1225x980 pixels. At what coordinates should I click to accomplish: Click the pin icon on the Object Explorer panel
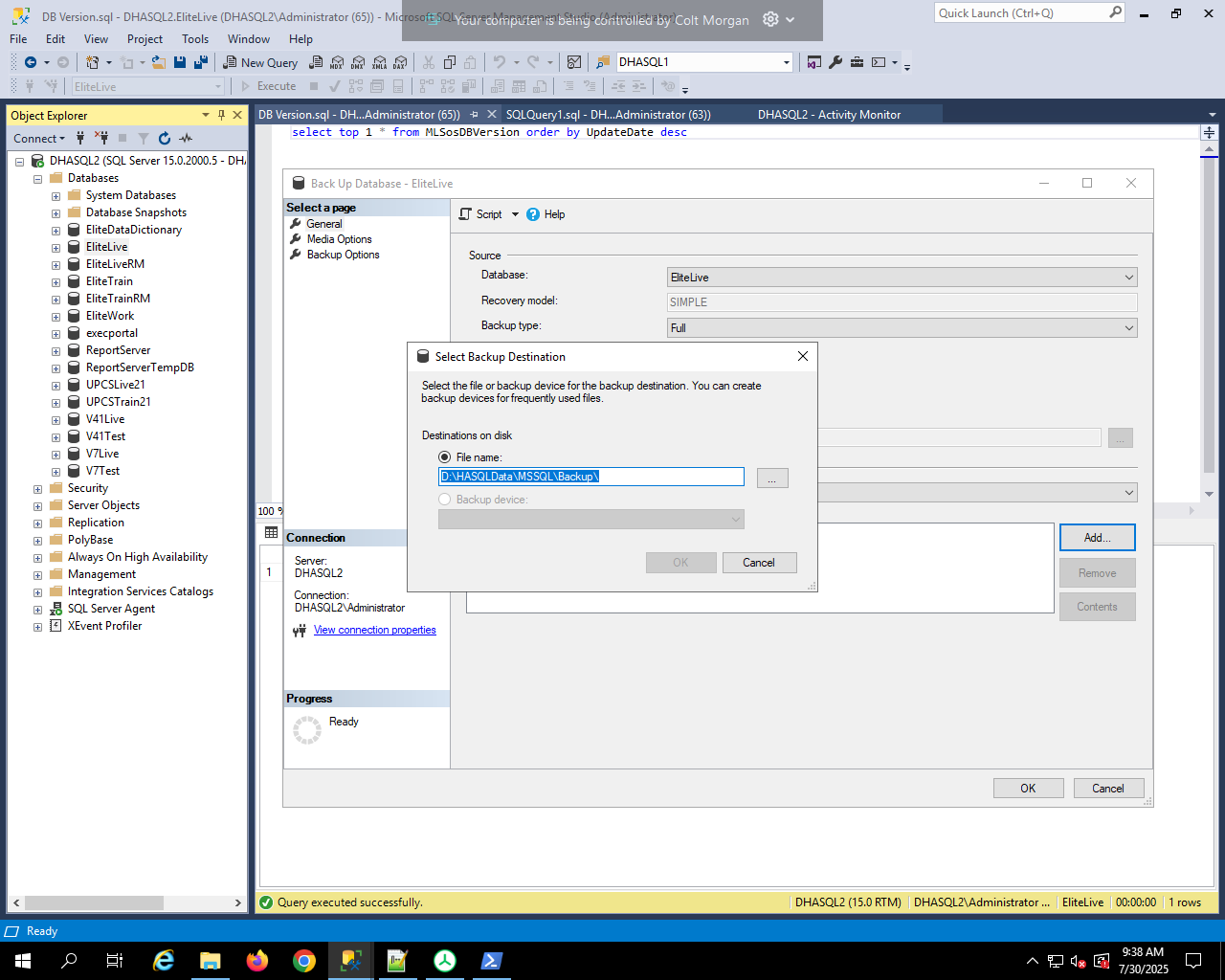(x=221, y=115)
